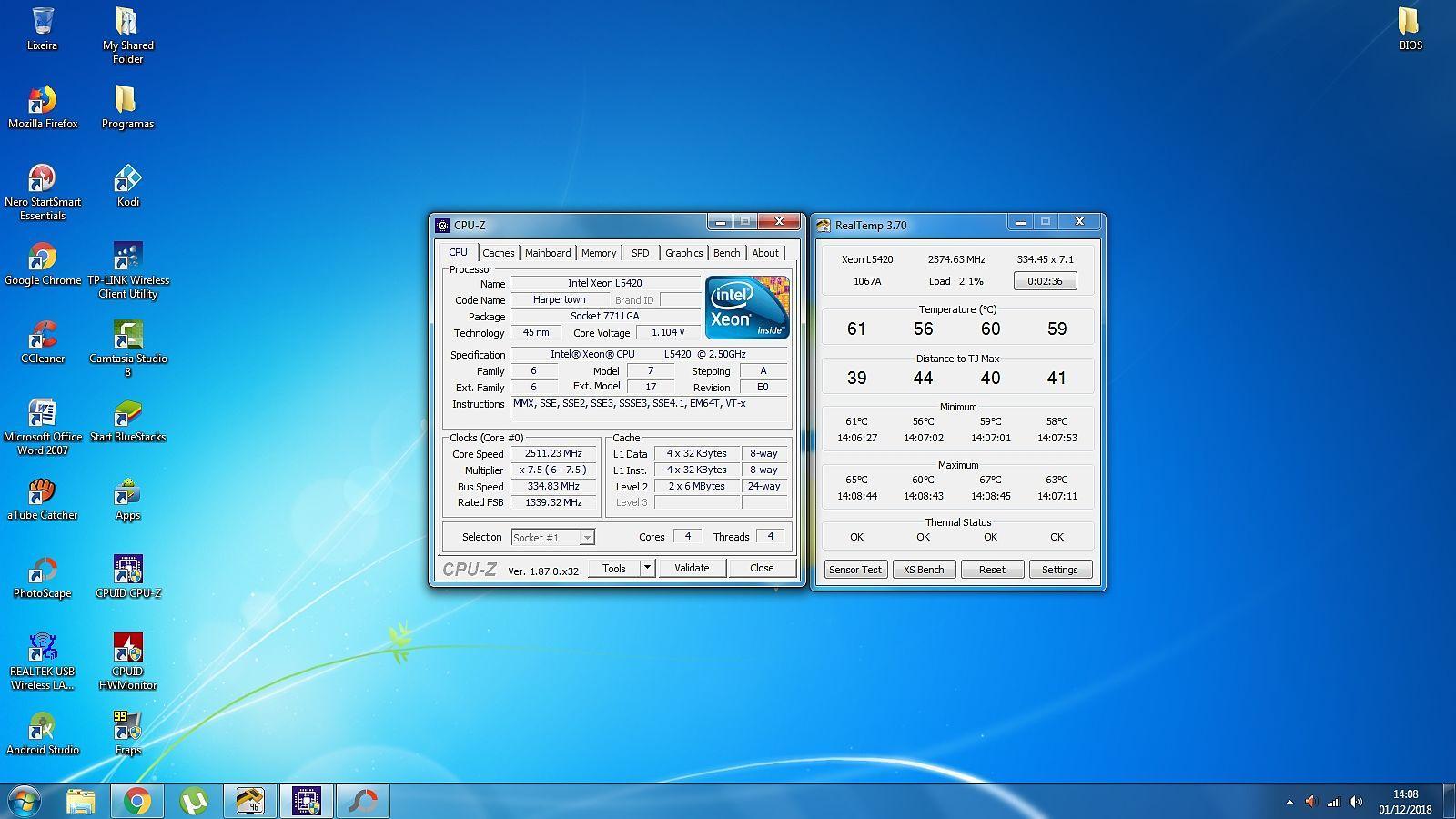Open the Windows Start menu orb
The image size is (1456, 819).
[25, 801]
